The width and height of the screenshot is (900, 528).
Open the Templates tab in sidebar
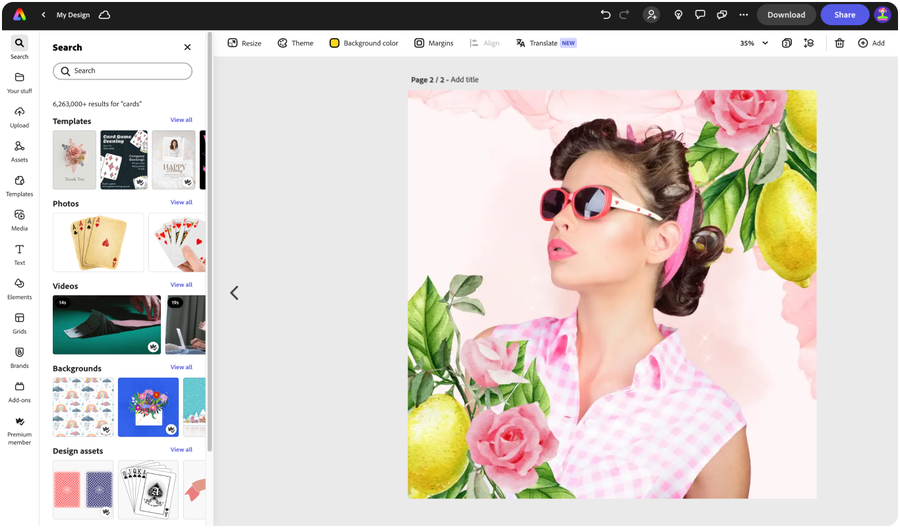pos(19,185)
